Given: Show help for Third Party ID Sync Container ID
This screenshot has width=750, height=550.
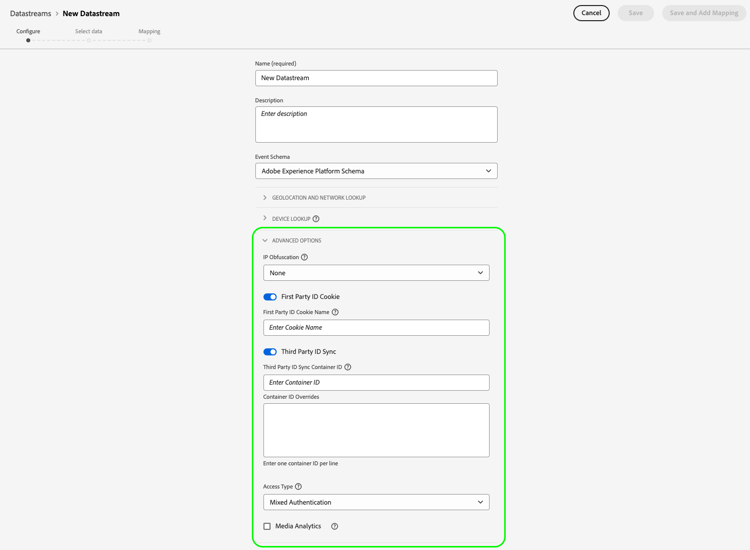Looking at the screenshot, I should coord(348,367).
